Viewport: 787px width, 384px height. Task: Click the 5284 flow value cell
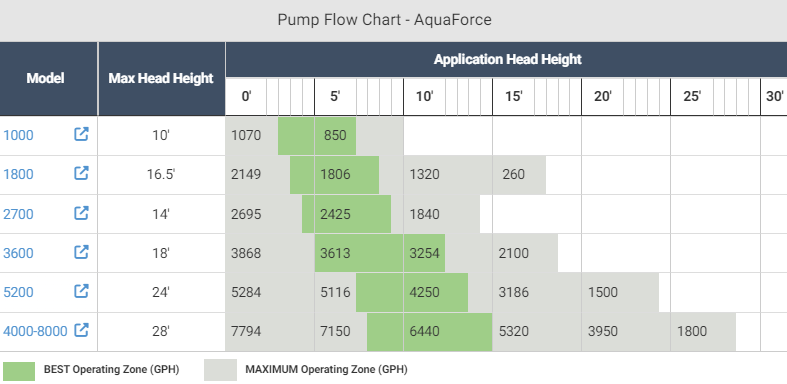(x=246, y=292)
